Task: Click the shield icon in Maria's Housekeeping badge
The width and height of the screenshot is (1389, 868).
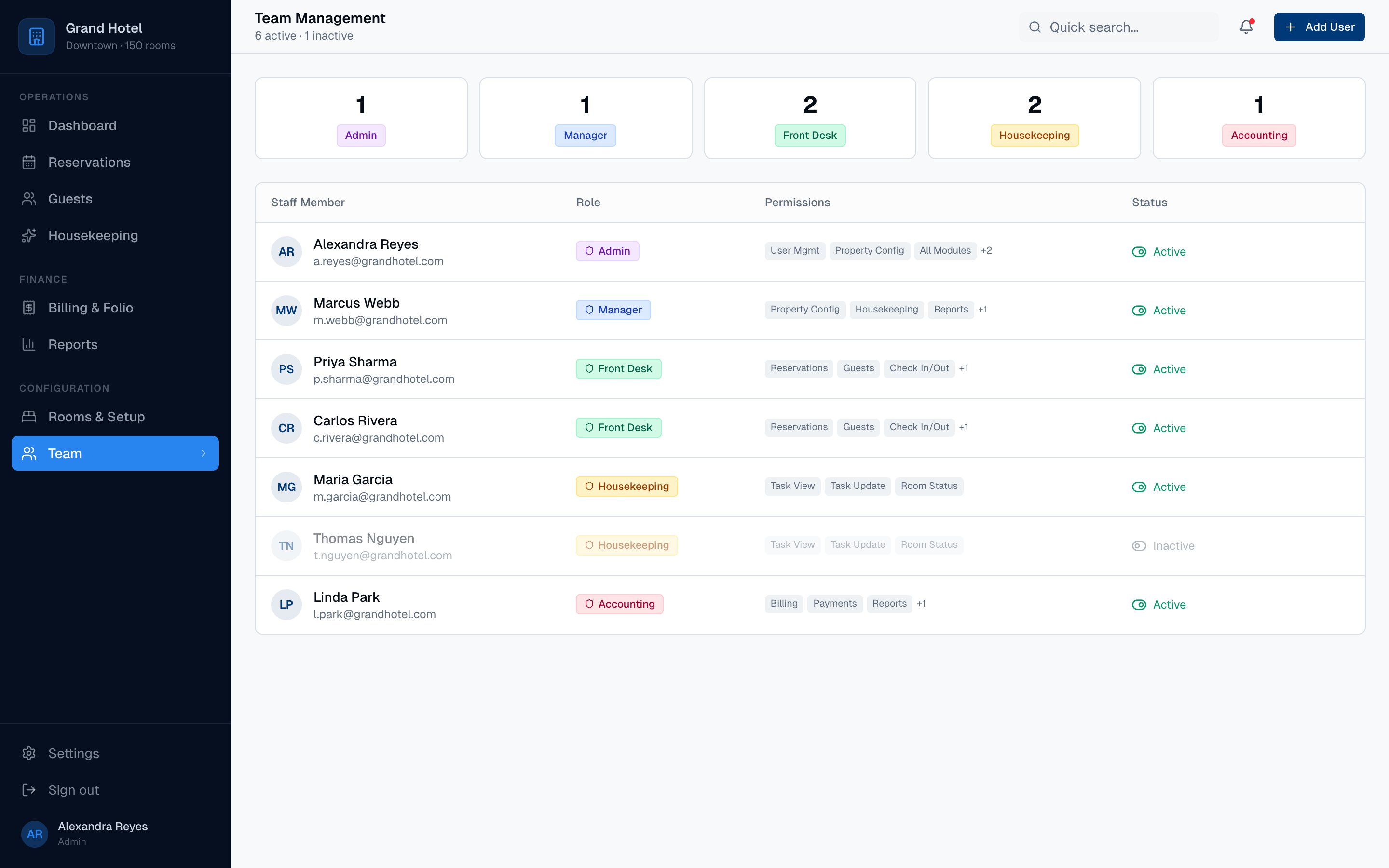Action: pos(589,486)
